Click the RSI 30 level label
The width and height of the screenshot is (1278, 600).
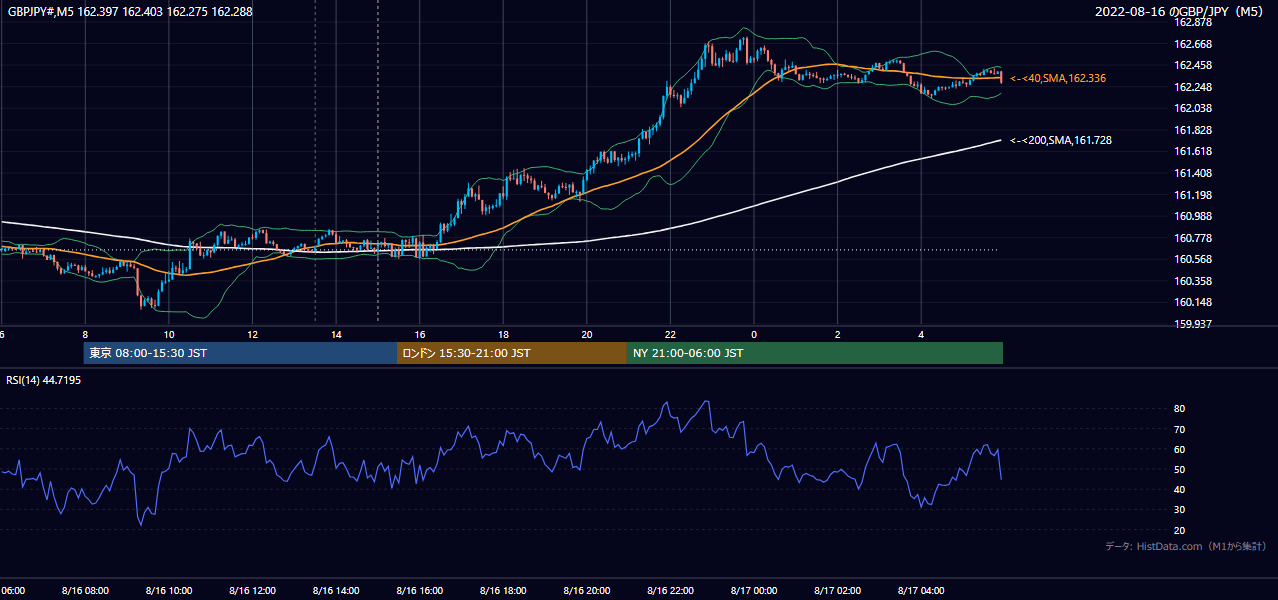click(x=1179, y=510)
